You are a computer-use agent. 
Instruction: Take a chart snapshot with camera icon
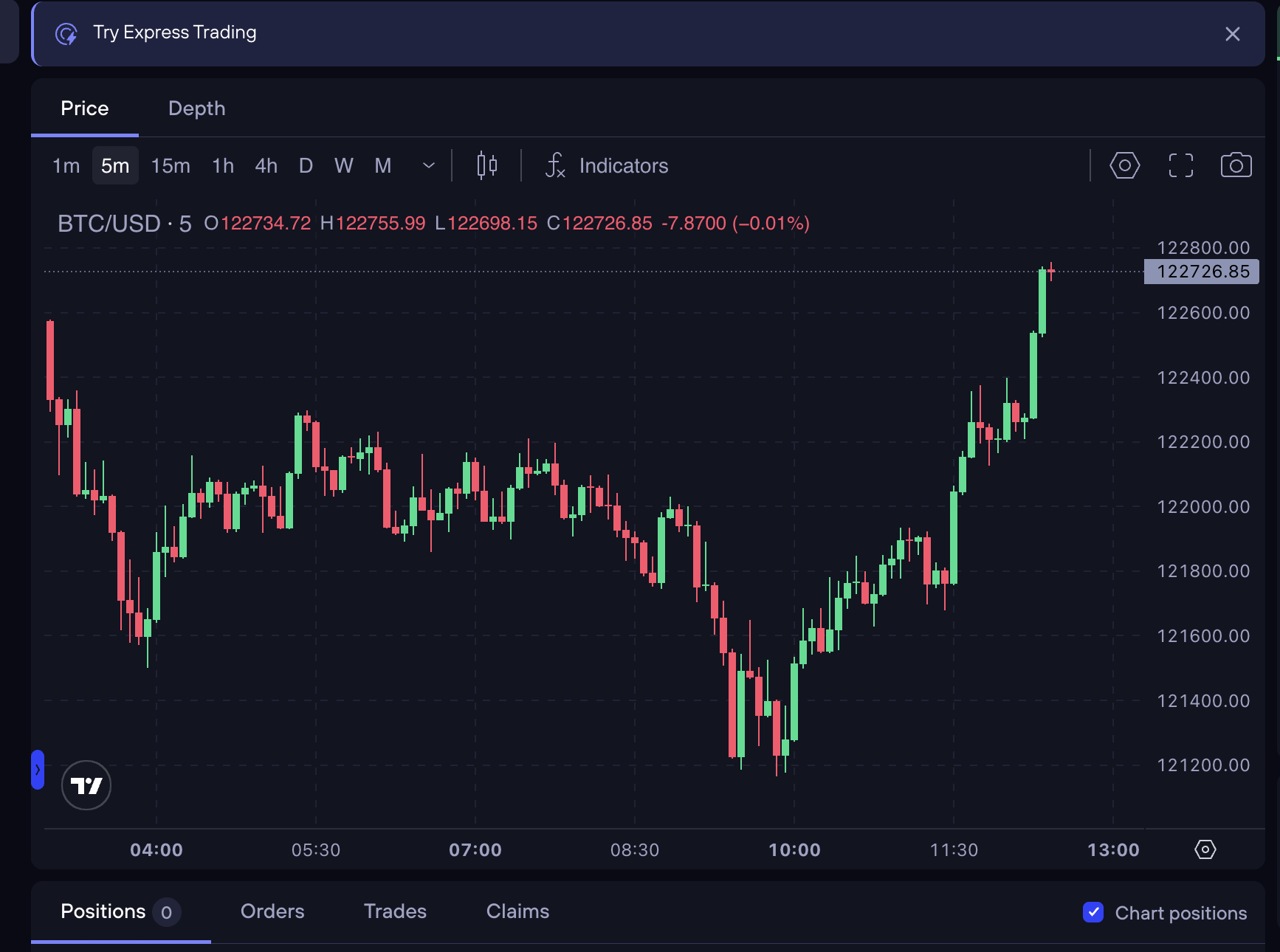tap(1236, 165)
